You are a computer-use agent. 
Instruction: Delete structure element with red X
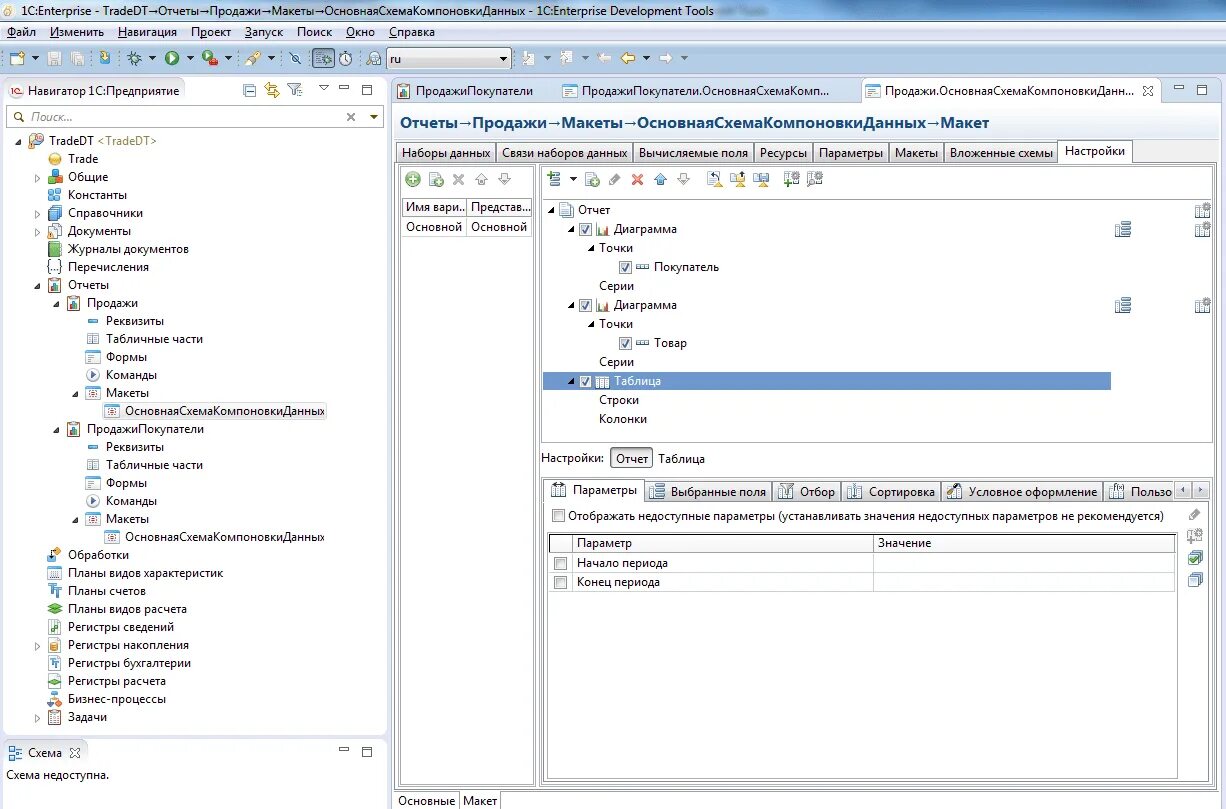[x=637, y=179]
